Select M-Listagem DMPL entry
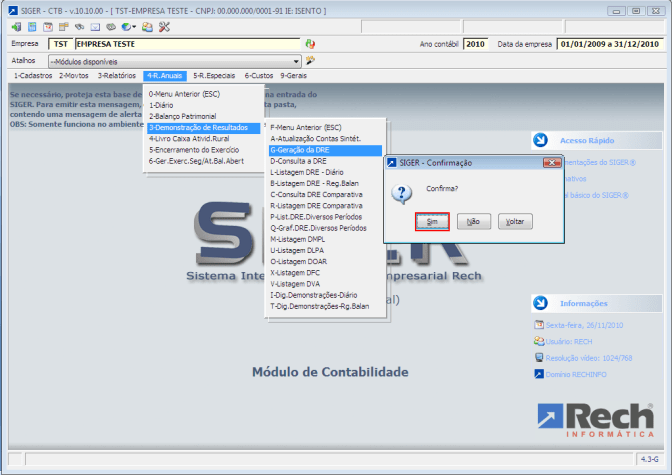Image resolution: width=672 pixels, height=475 pixels. (x=325, y=239)
